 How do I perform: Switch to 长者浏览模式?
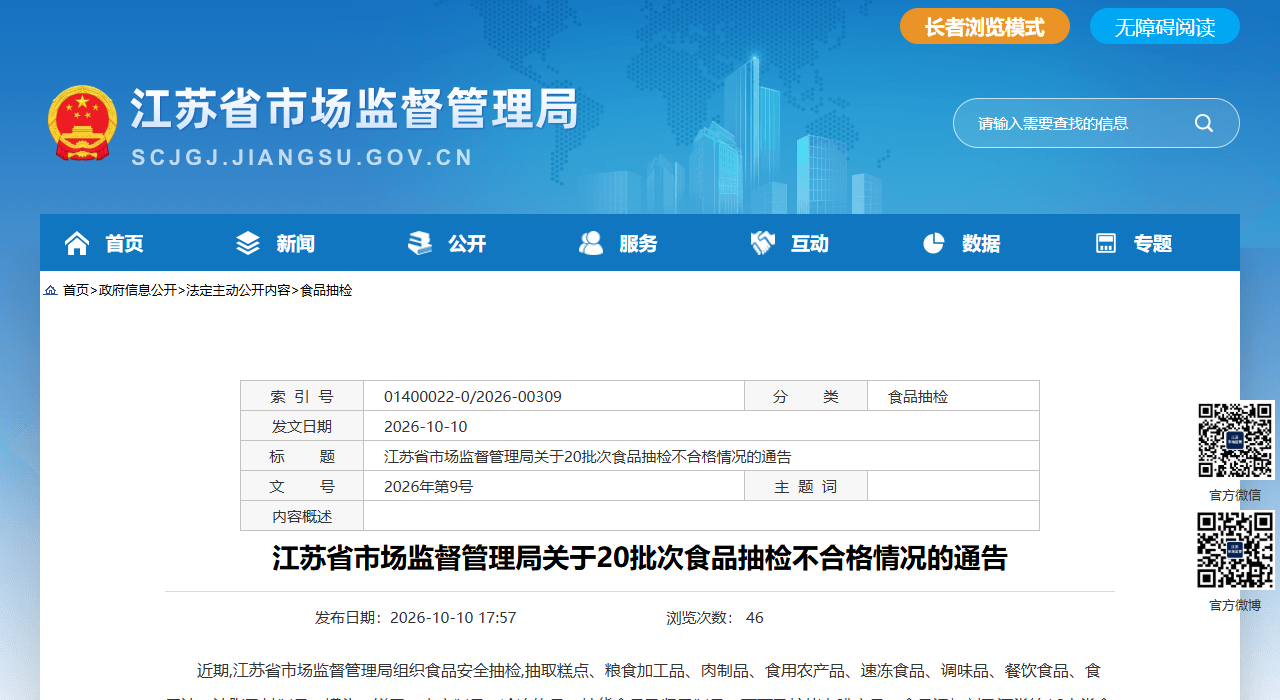(x=985, y=26)
